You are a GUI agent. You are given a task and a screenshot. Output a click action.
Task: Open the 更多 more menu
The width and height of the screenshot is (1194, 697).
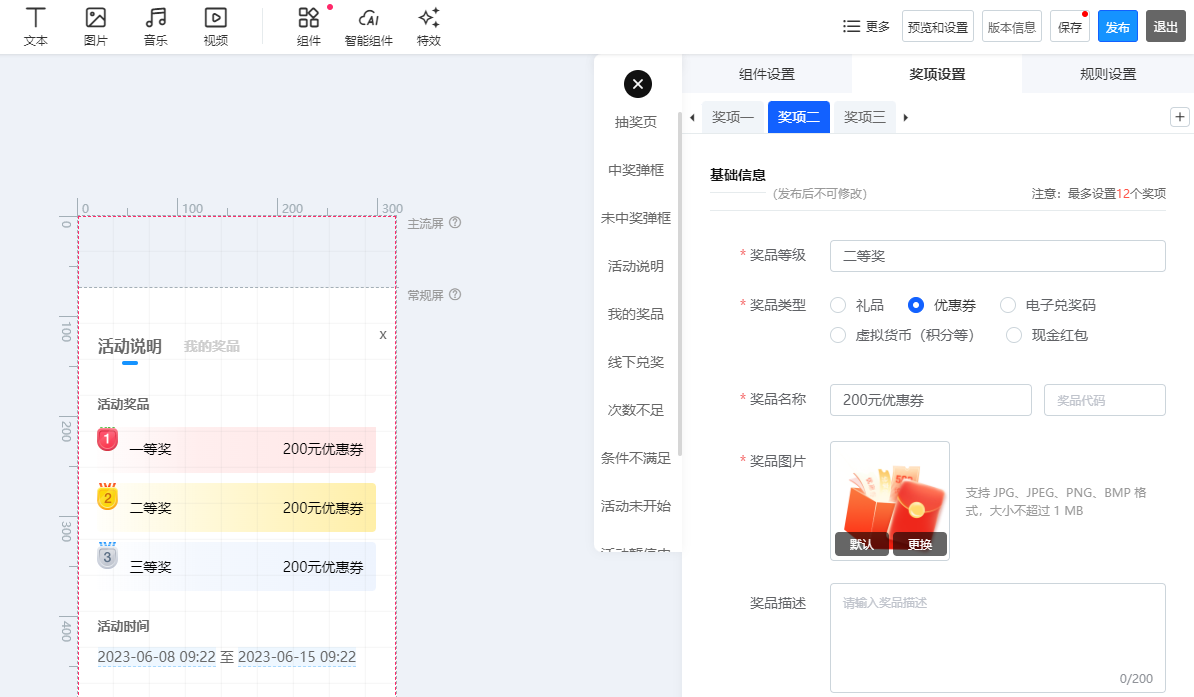[x=866, y=27]
